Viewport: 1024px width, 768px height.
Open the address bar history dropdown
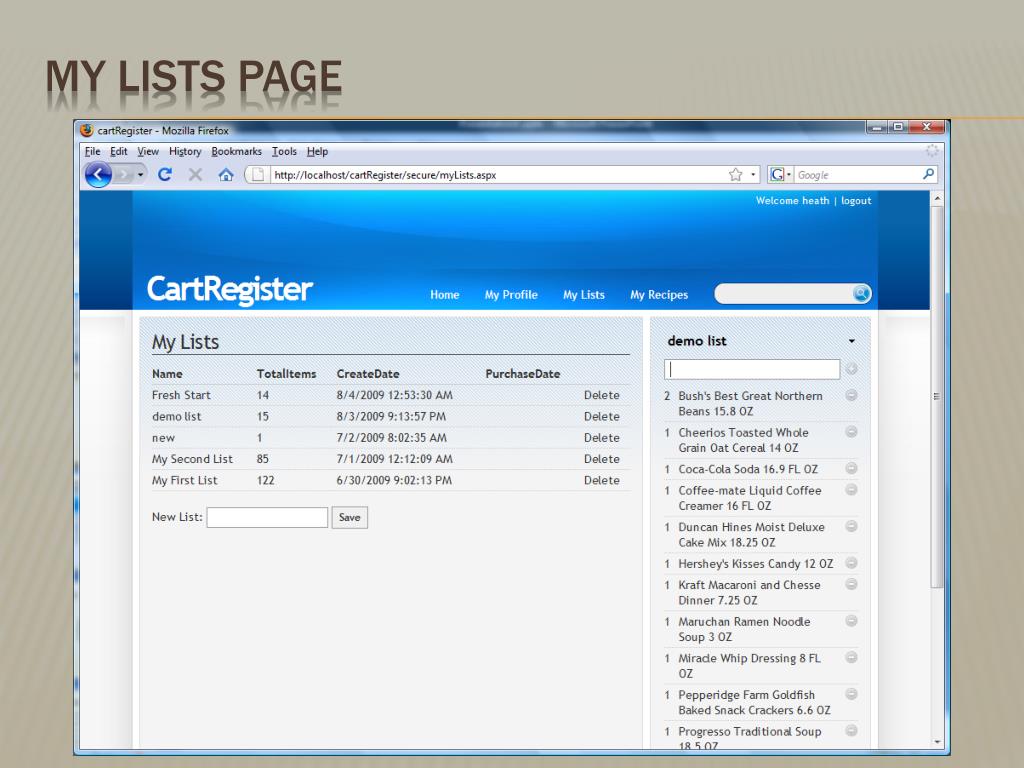[753, 174]
